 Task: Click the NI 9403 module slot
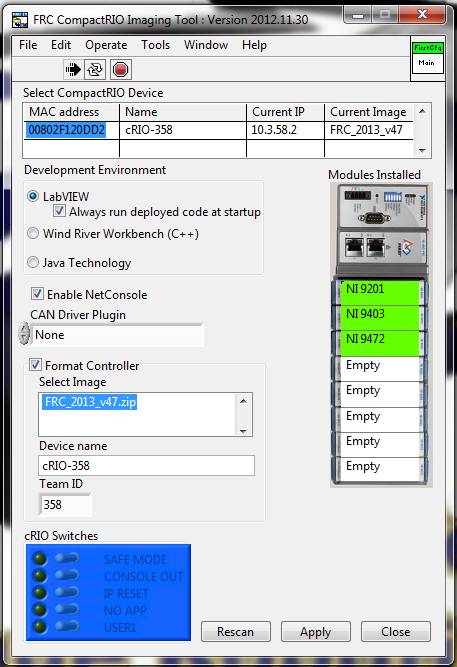point(380,318)
